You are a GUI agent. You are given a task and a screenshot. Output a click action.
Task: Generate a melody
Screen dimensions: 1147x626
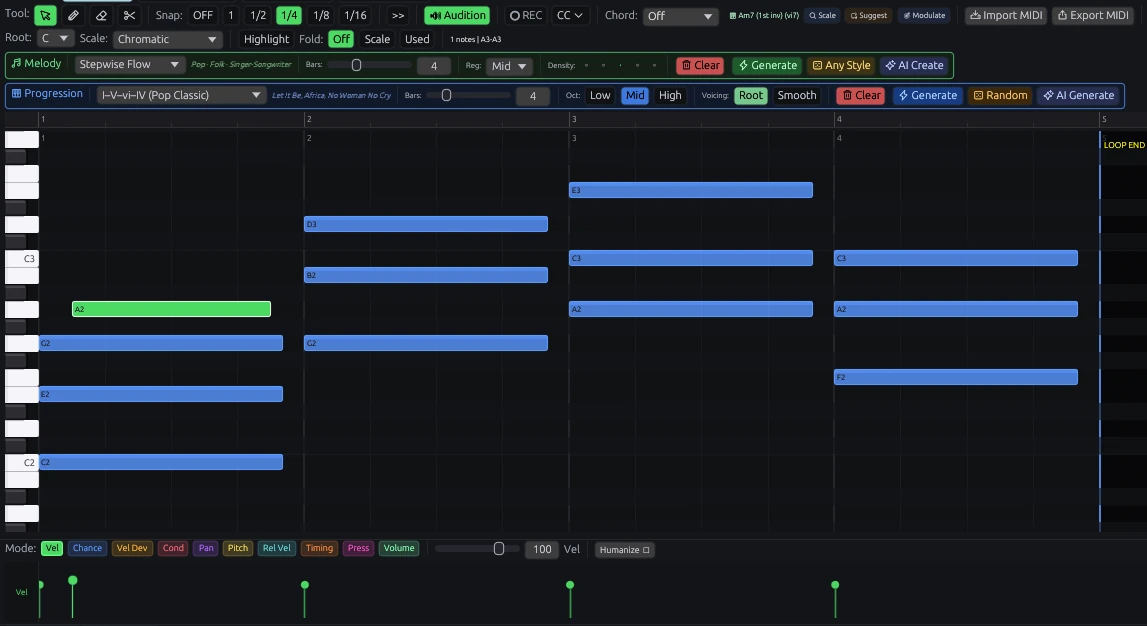pos(767,65)
